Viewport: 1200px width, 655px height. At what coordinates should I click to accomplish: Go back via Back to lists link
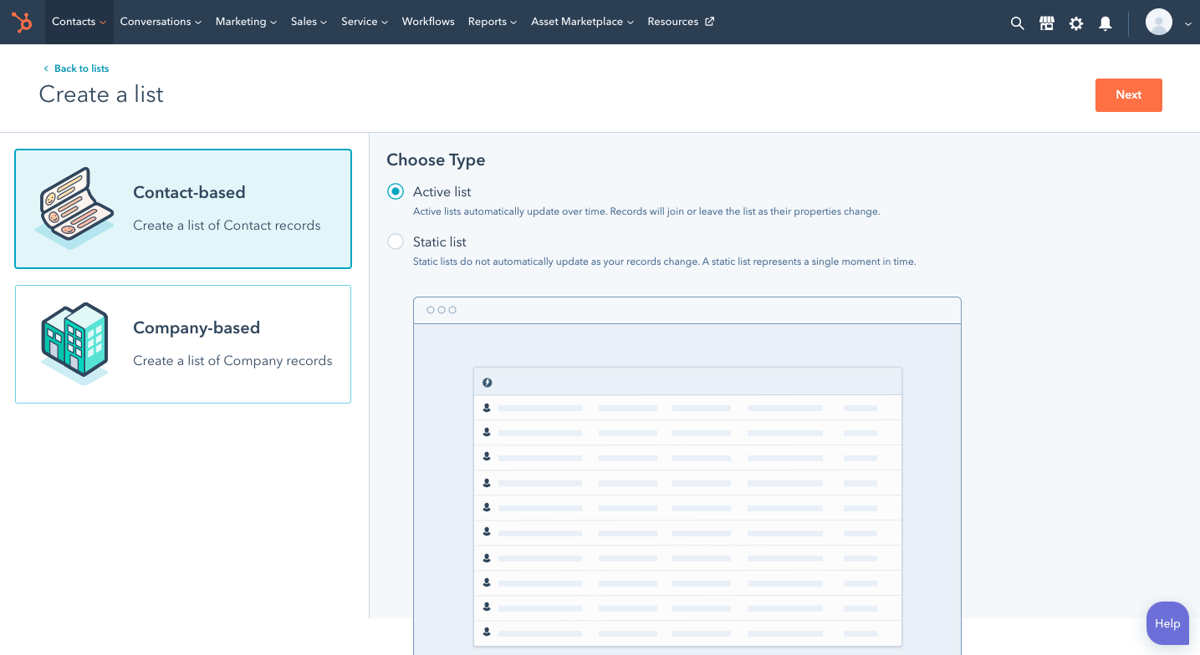click(76, 69)
